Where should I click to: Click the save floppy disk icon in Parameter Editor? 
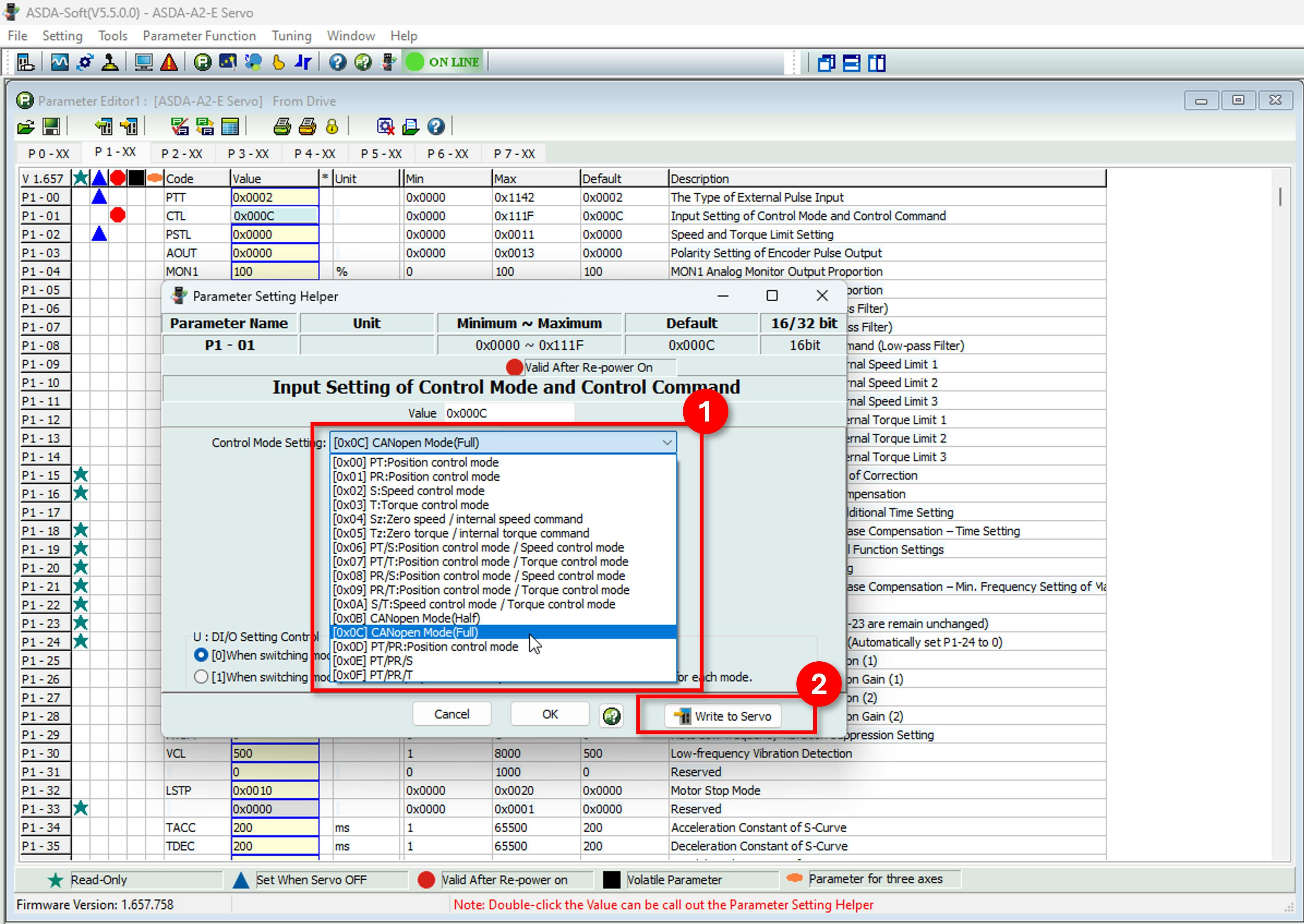51,126
